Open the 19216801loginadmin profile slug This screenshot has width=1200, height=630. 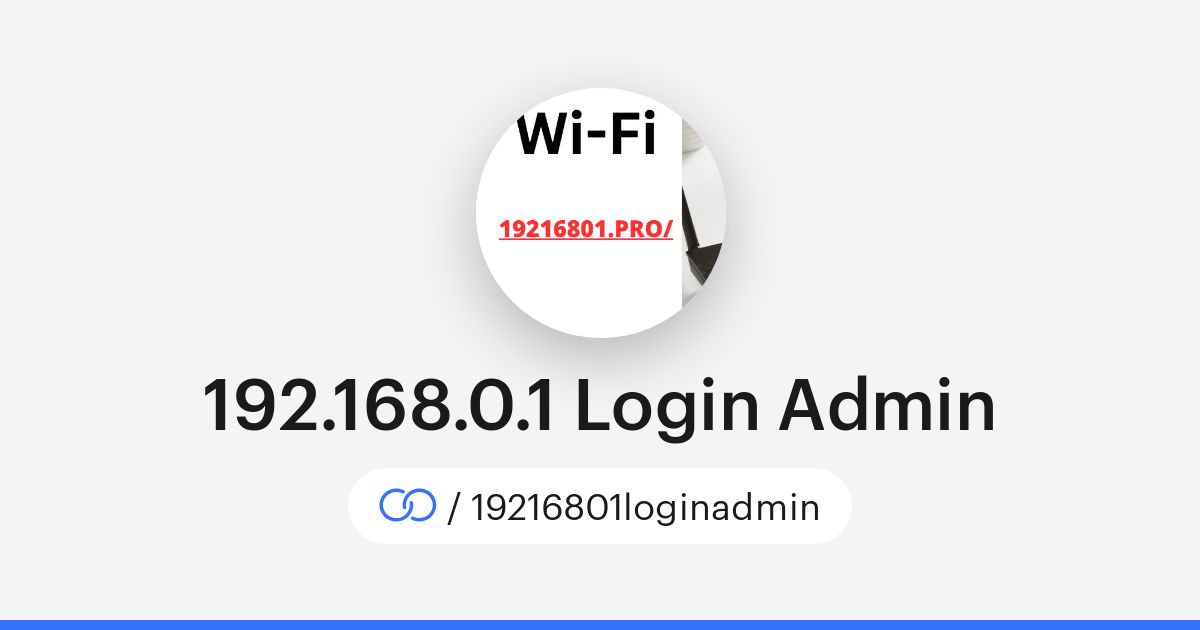[x=645, y=507]
